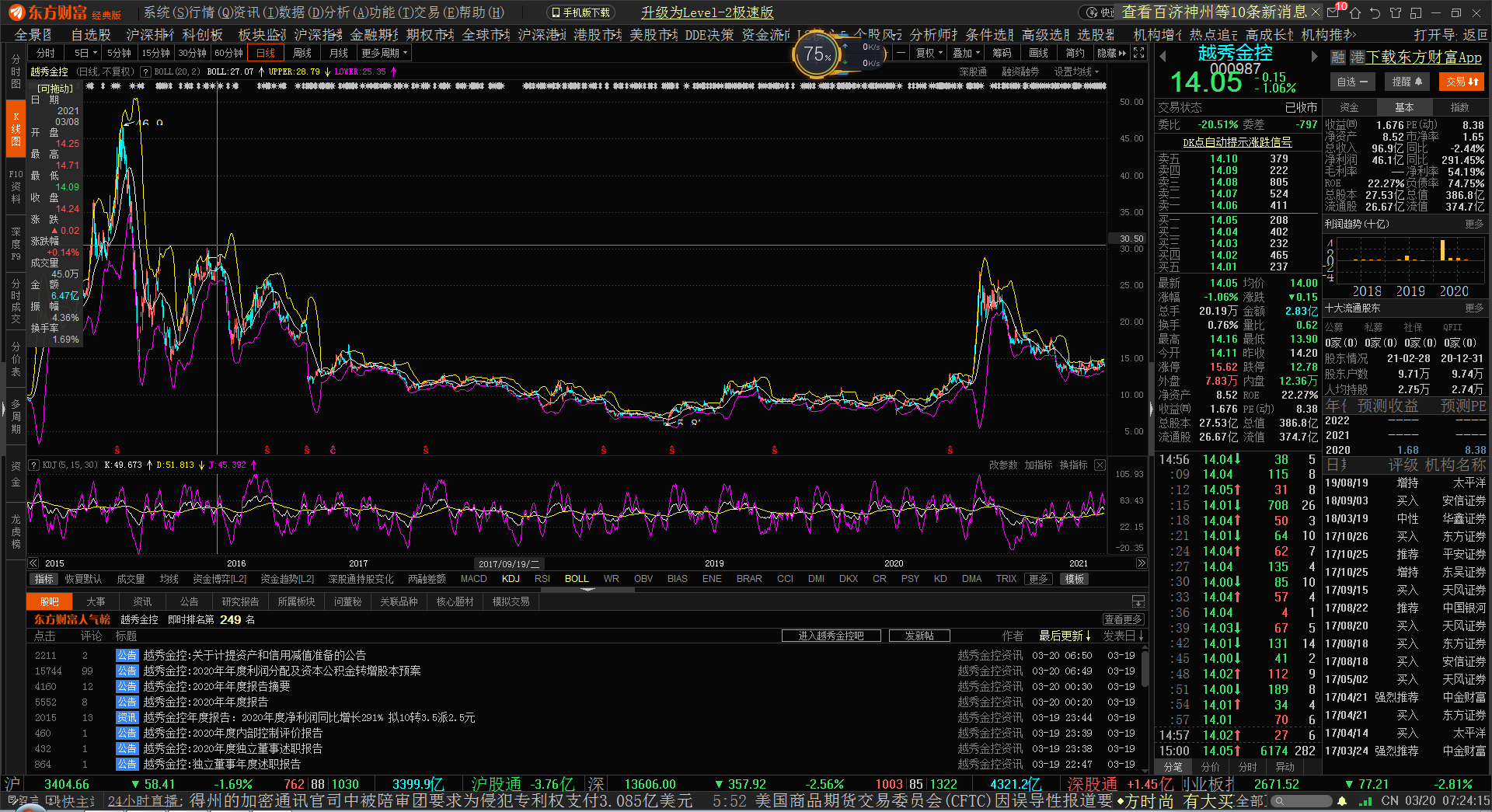Expand 更多 for 利润趋势 section
This screenshot has height=812, width=1492.
click(x=1474, y=224)
